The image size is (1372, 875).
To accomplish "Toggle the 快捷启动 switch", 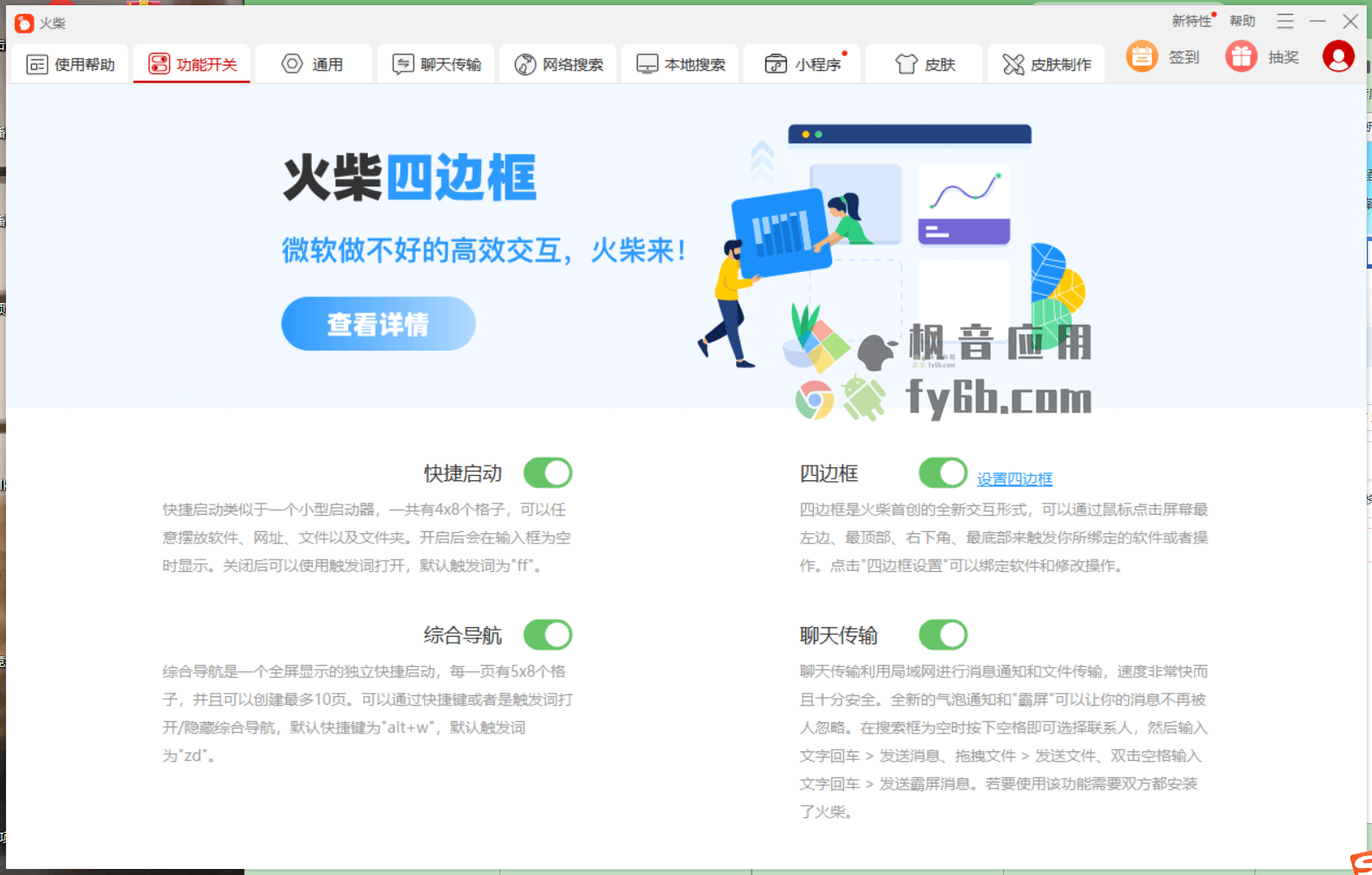I will tap(548, 473).
